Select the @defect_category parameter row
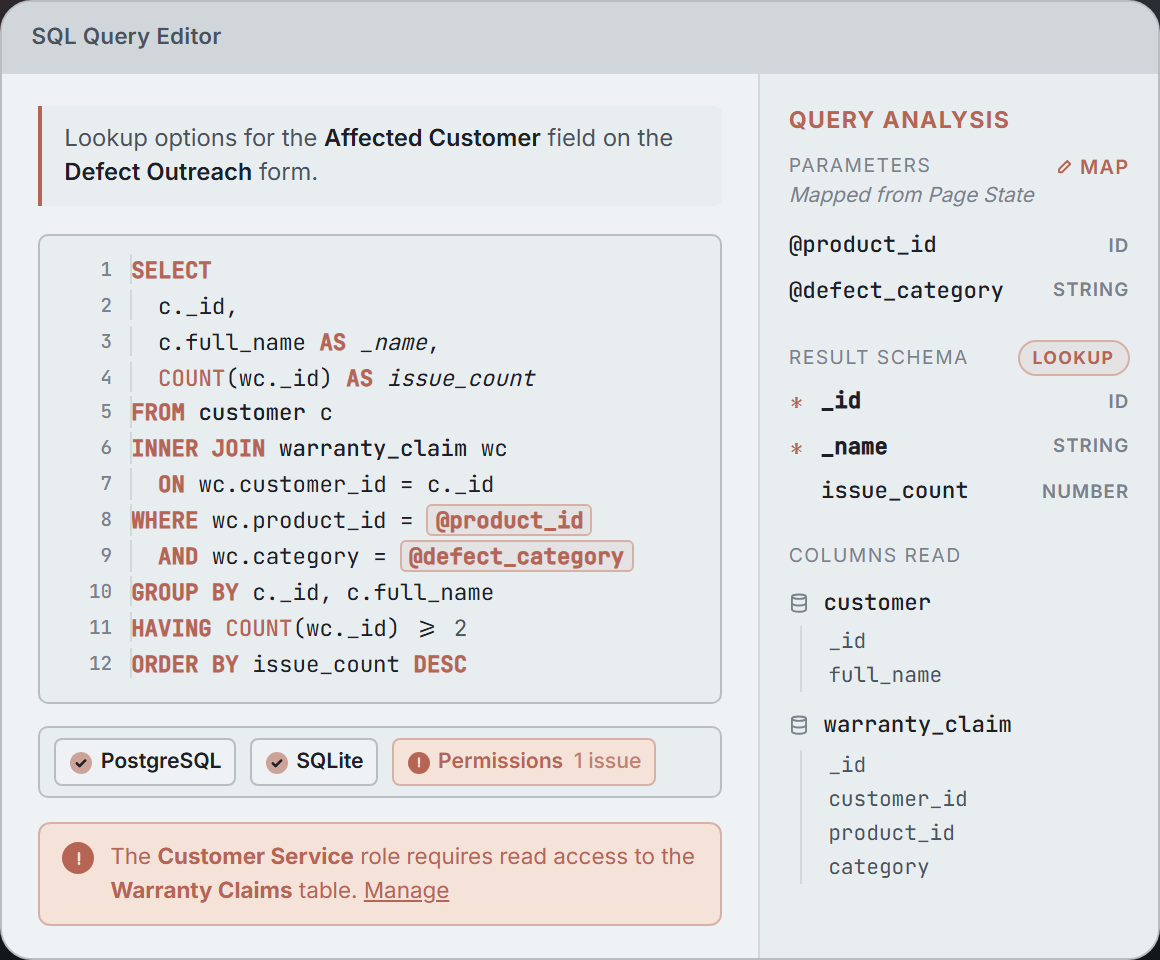The width and height of the screenshot is (1160, 960). 958,290
